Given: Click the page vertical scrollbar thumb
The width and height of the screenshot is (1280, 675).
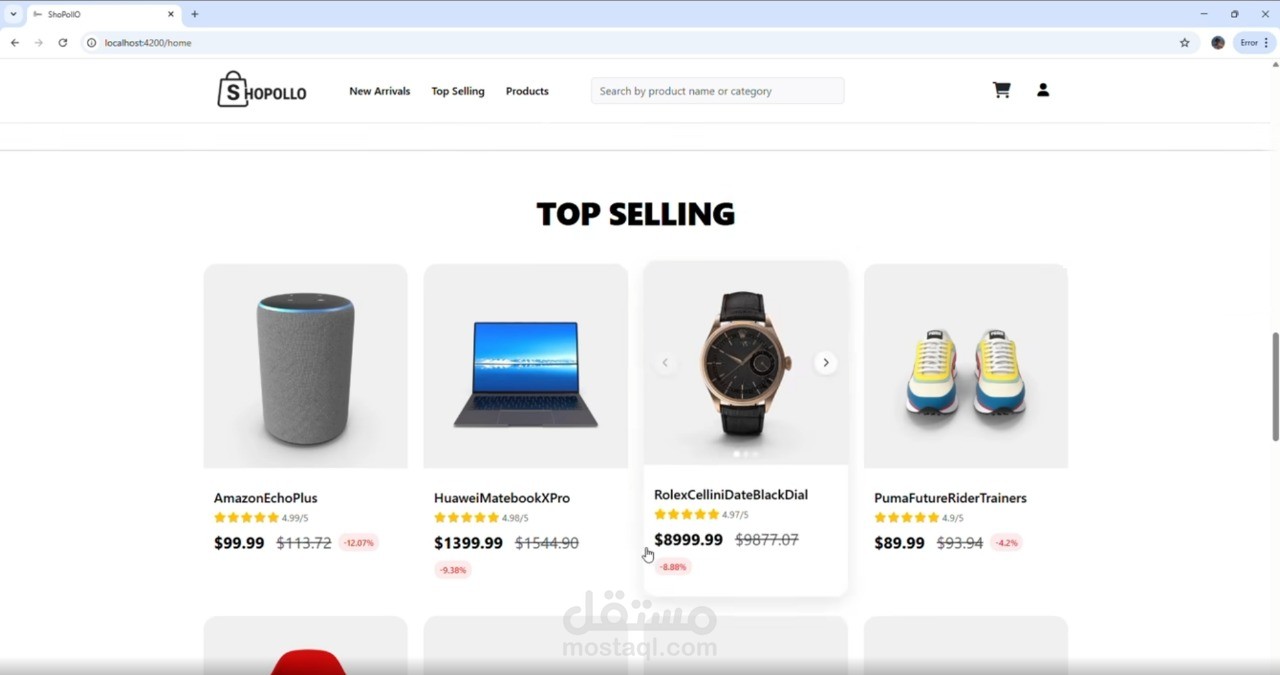Looking at the screenshot, I should [1275, 386].
